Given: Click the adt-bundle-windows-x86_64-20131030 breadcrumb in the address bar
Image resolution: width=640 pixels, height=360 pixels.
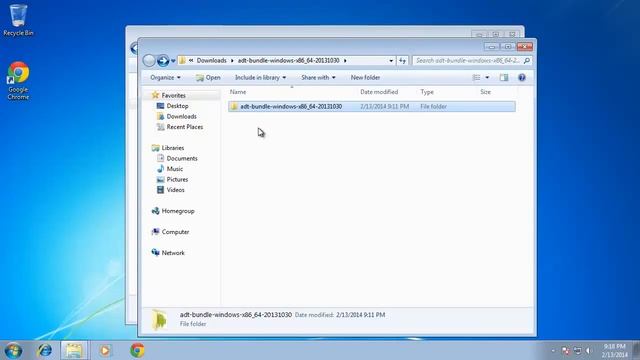Looking at the screenshot, I should pos(289,60).
